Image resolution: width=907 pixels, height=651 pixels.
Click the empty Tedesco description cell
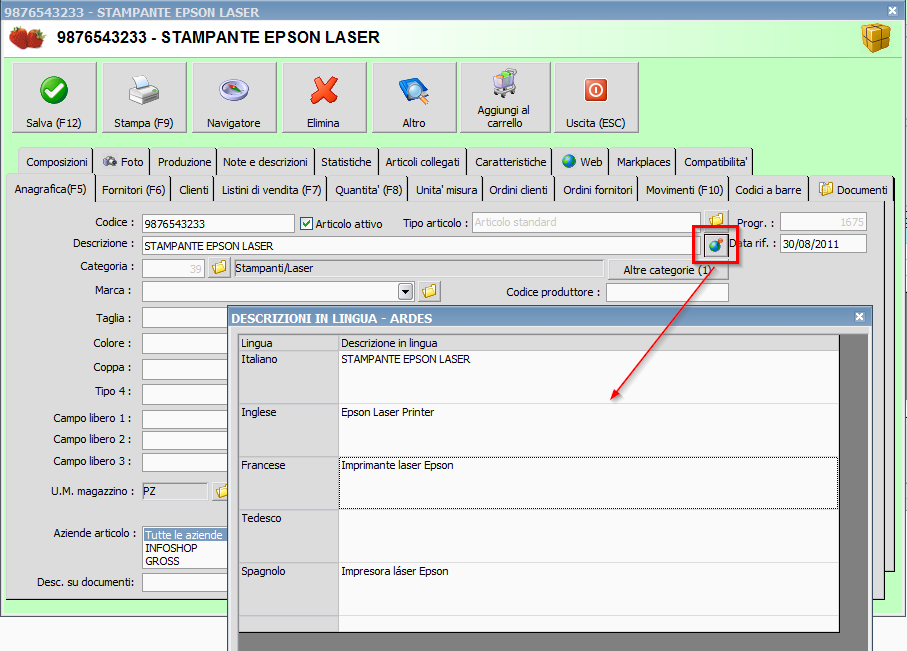(588, 536)
